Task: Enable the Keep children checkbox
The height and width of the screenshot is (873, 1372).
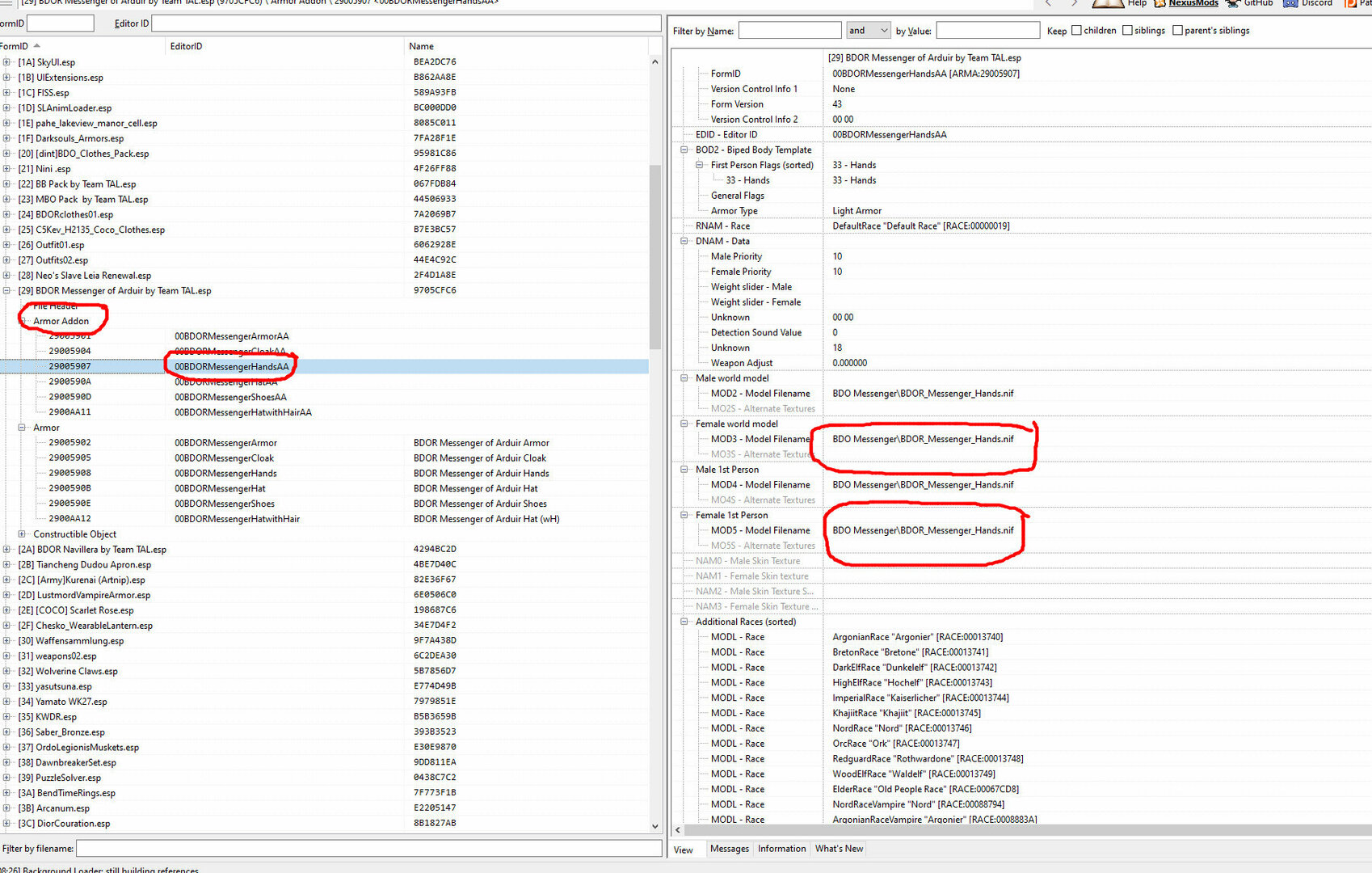Action: tap(1076, 31)
